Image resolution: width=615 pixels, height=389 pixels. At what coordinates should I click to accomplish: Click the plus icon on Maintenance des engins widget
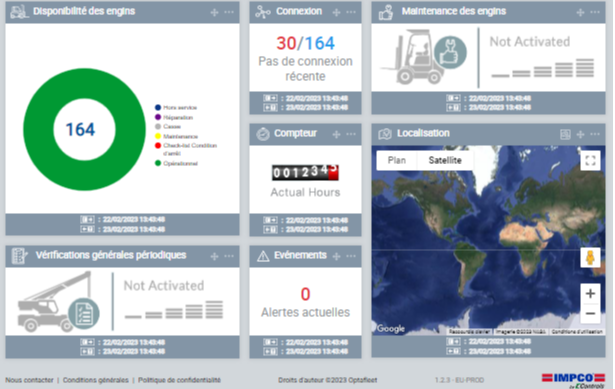tap(580, 13)
